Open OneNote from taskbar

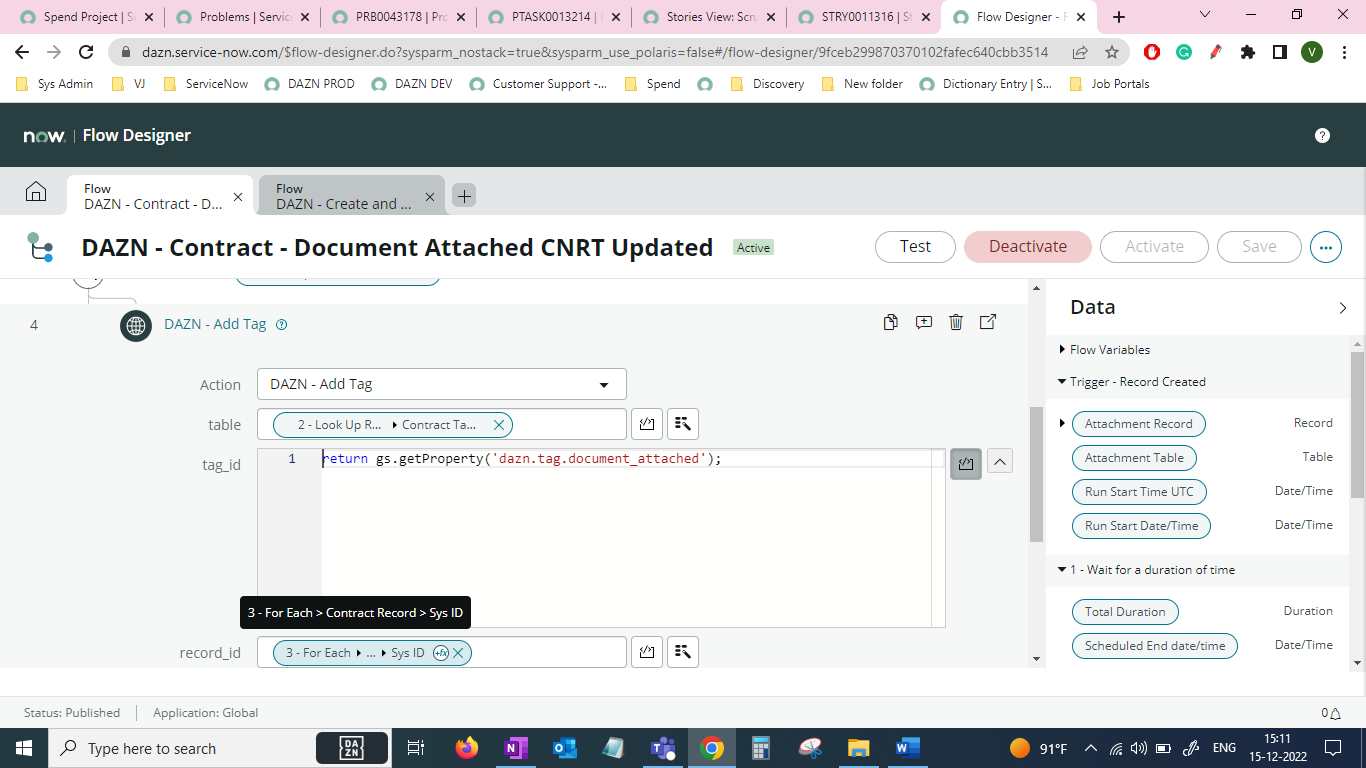point(515,748)
